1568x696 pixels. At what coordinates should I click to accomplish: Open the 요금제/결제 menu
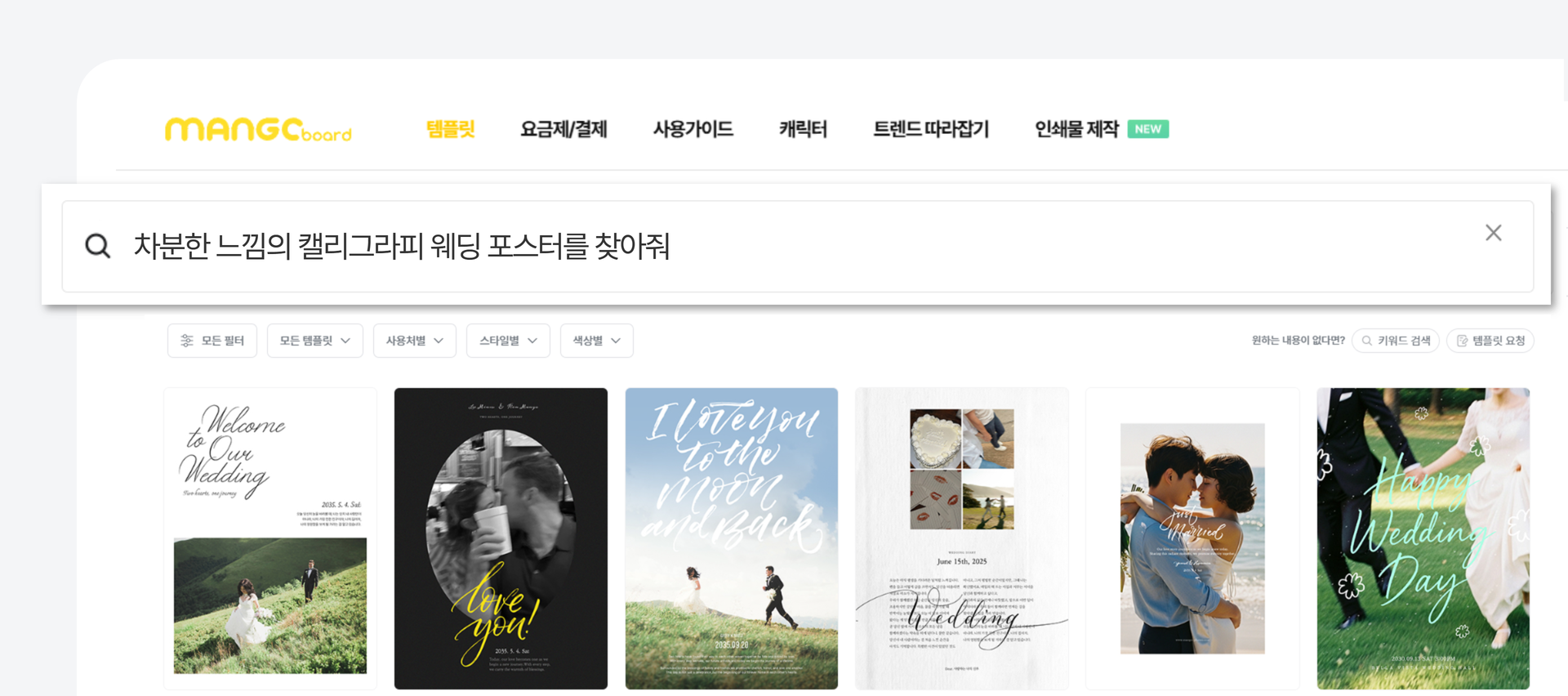click(563, 129)
